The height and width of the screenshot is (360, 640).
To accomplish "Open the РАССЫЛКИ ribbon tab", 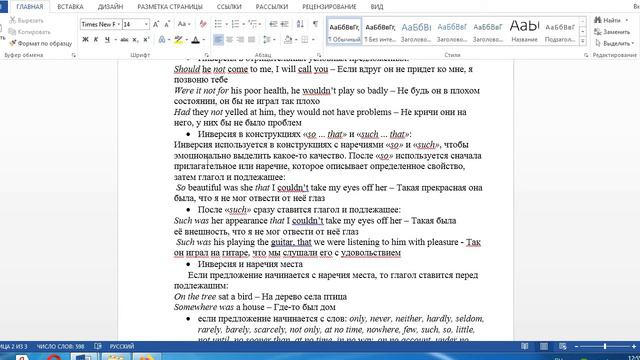I will tap(271, 7).
